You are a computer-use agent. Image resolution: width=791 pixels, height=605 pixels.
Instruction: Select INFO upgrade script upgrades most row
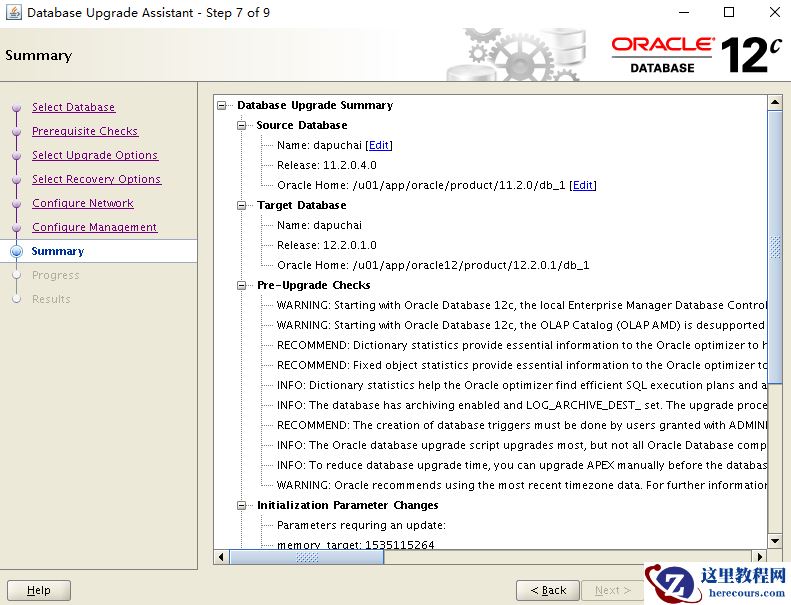click(522, 445)
